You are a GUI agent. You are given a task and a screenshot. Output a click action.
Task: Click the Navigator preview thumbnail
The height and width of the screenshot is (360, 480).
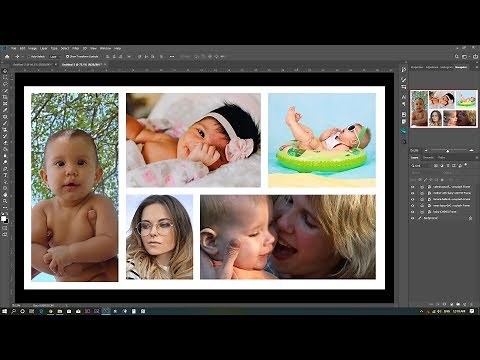tap(444, 109)
